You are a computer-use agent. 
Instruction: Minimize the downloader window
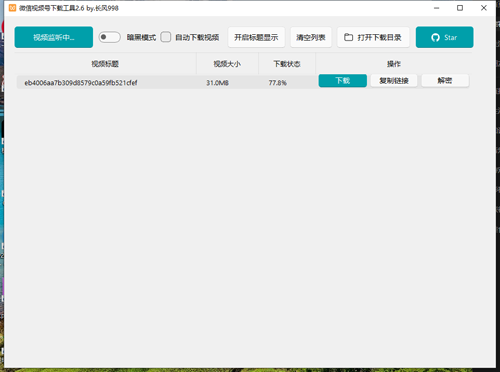pyautogui.click(x=436, y=8)
